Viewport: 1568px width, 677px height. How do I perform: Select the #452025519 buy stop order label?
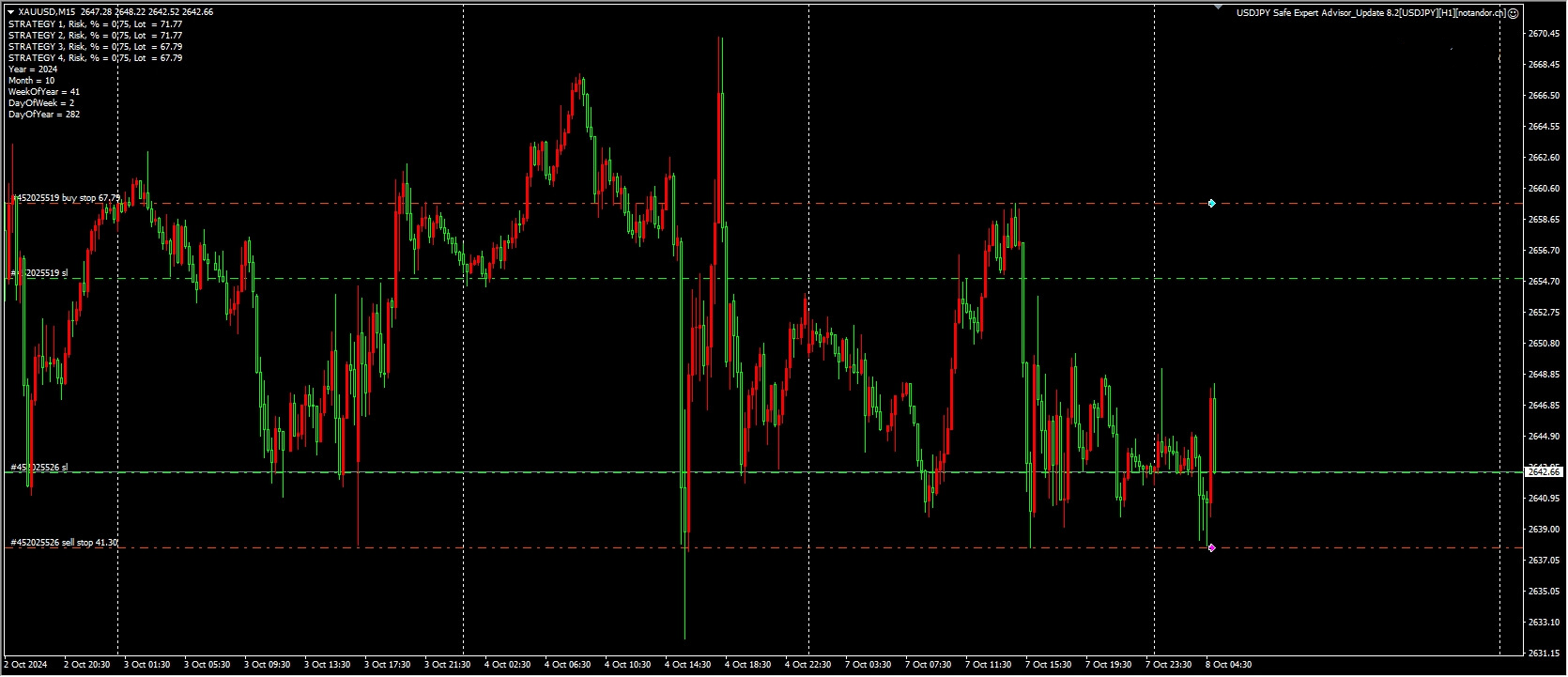(66, 198)
